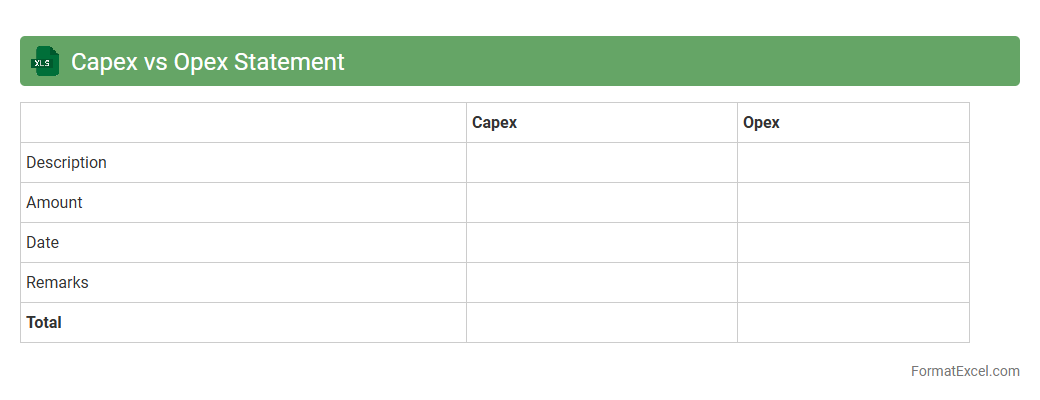The width and height of the screenshot is (1040, 400).
Task: Select the Capex cell in Description row
Action: tap(601, 163)
